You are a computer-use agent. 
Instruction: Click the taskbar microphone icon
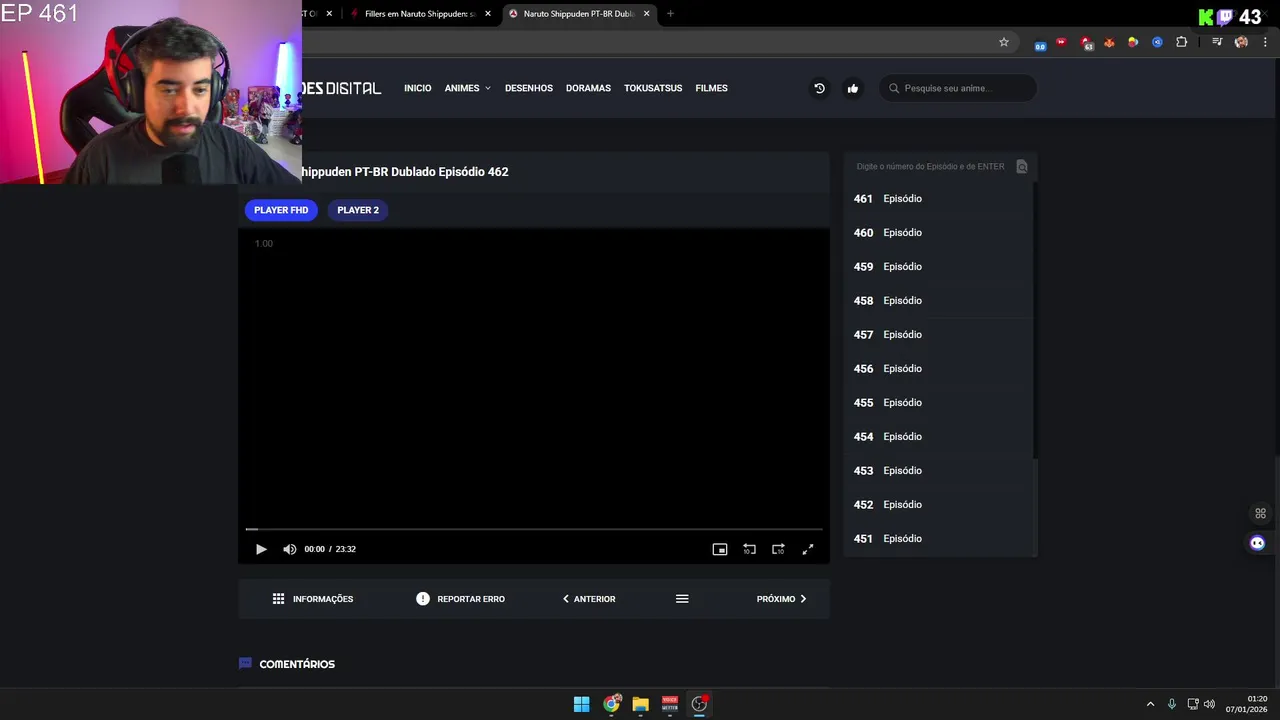pyautogui.click(x=1172, y=704)
